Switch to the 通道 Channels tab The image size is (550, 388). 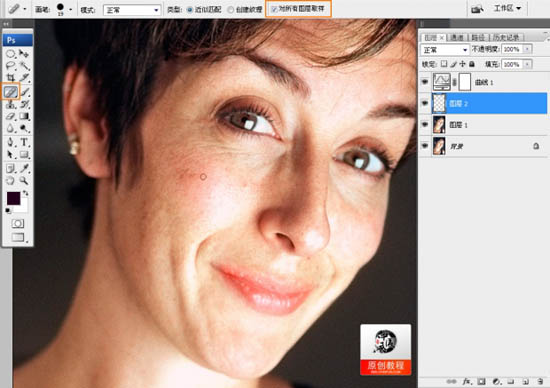coord(457,38)
